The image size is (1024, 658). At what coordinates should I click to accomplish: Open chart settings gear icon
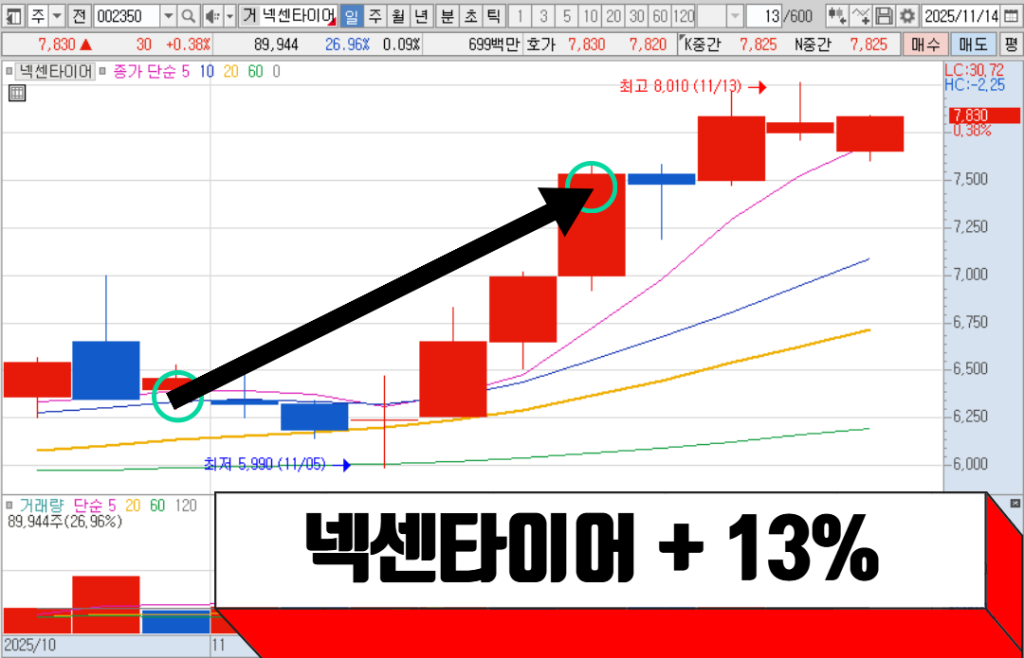[x=906, y=17]
